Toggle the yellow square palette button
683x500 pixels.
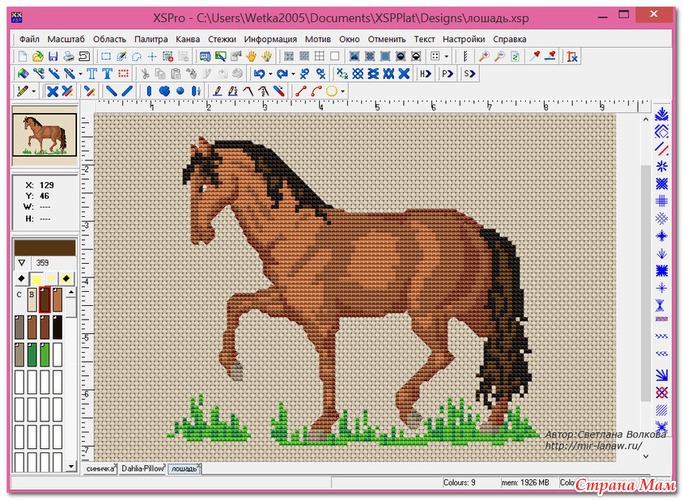[x=37, y=278]
